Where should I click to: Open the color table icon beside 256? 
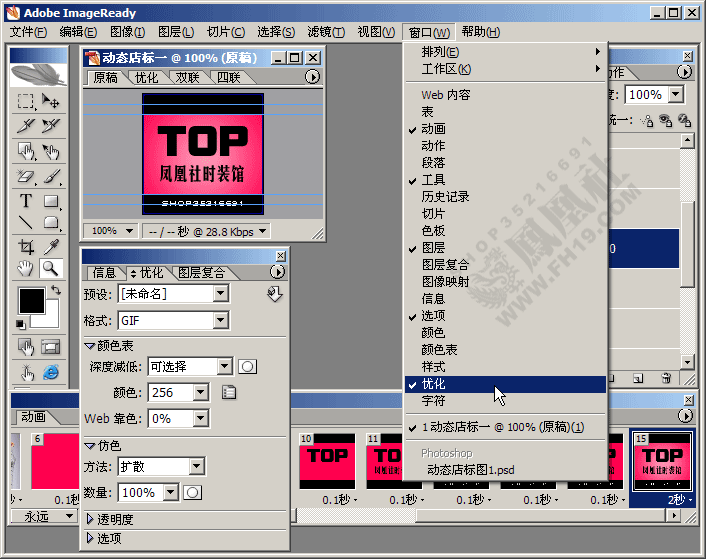pos(229,392)
